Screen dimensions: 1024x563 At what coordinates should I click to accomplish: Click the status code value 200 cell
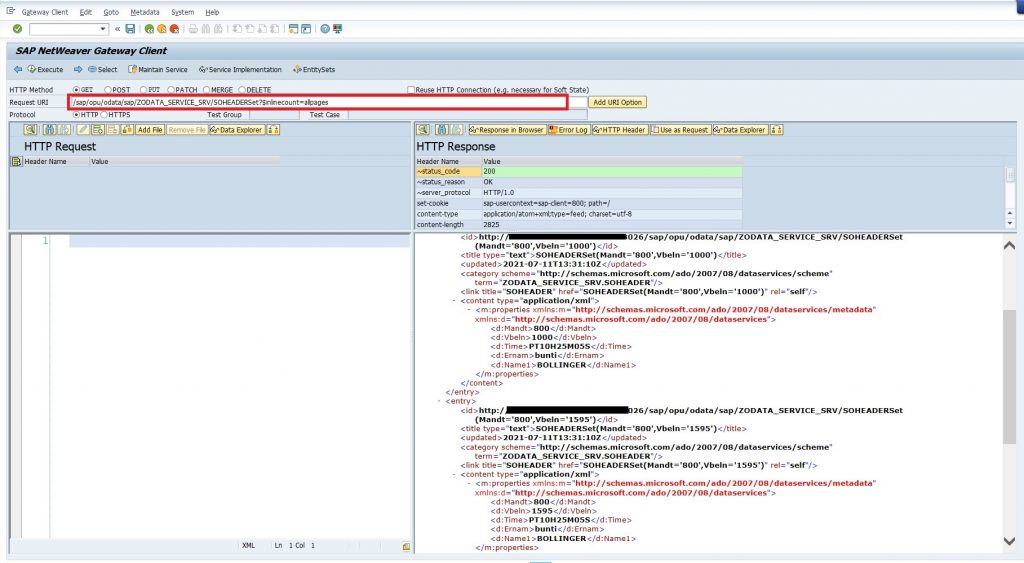(611, 171)
